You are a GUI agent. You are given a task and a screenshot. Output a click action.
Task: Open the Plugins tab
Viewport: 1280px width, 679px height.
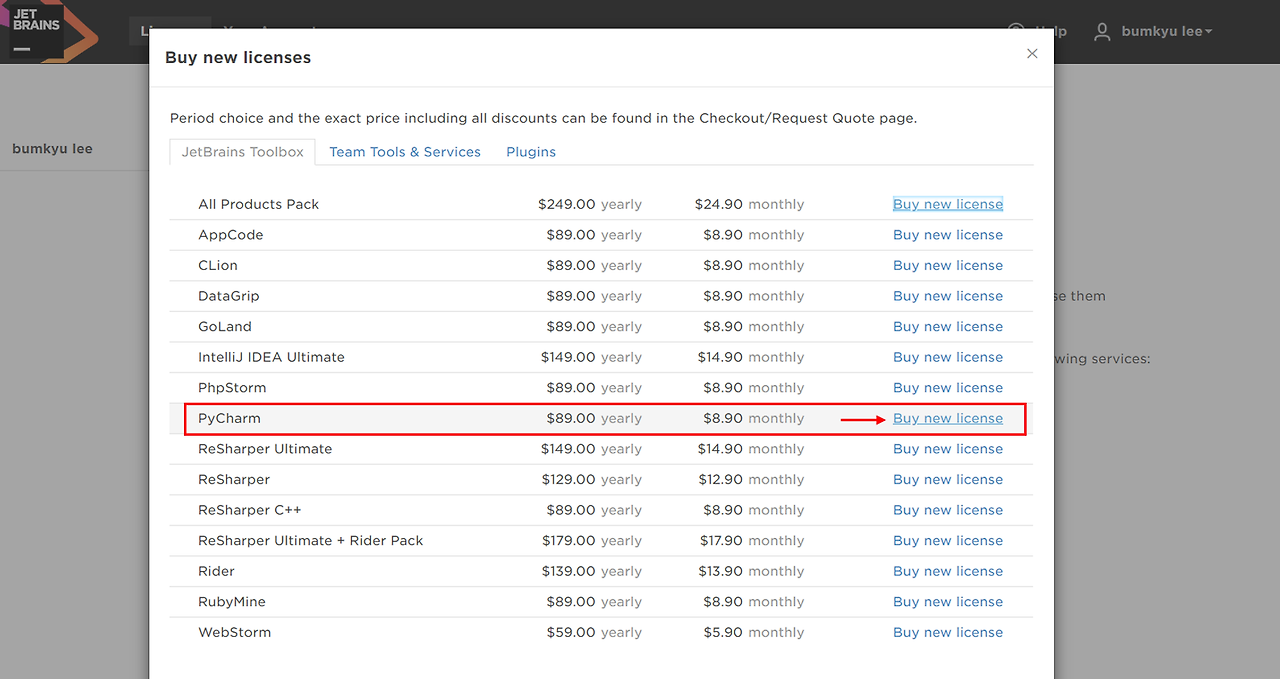point(531,152)
